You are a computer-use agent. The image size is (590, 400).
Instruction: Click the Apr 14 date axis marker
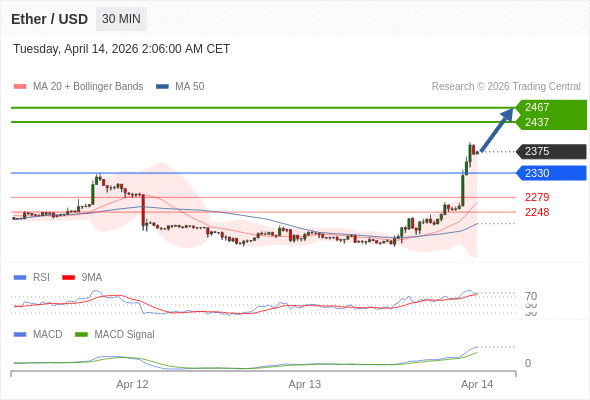point(477,384)
